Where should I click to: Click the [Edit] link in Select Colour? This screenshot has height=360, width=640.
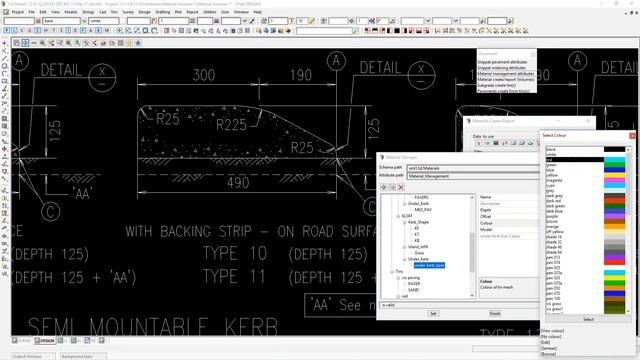click(x=545, y=342)
